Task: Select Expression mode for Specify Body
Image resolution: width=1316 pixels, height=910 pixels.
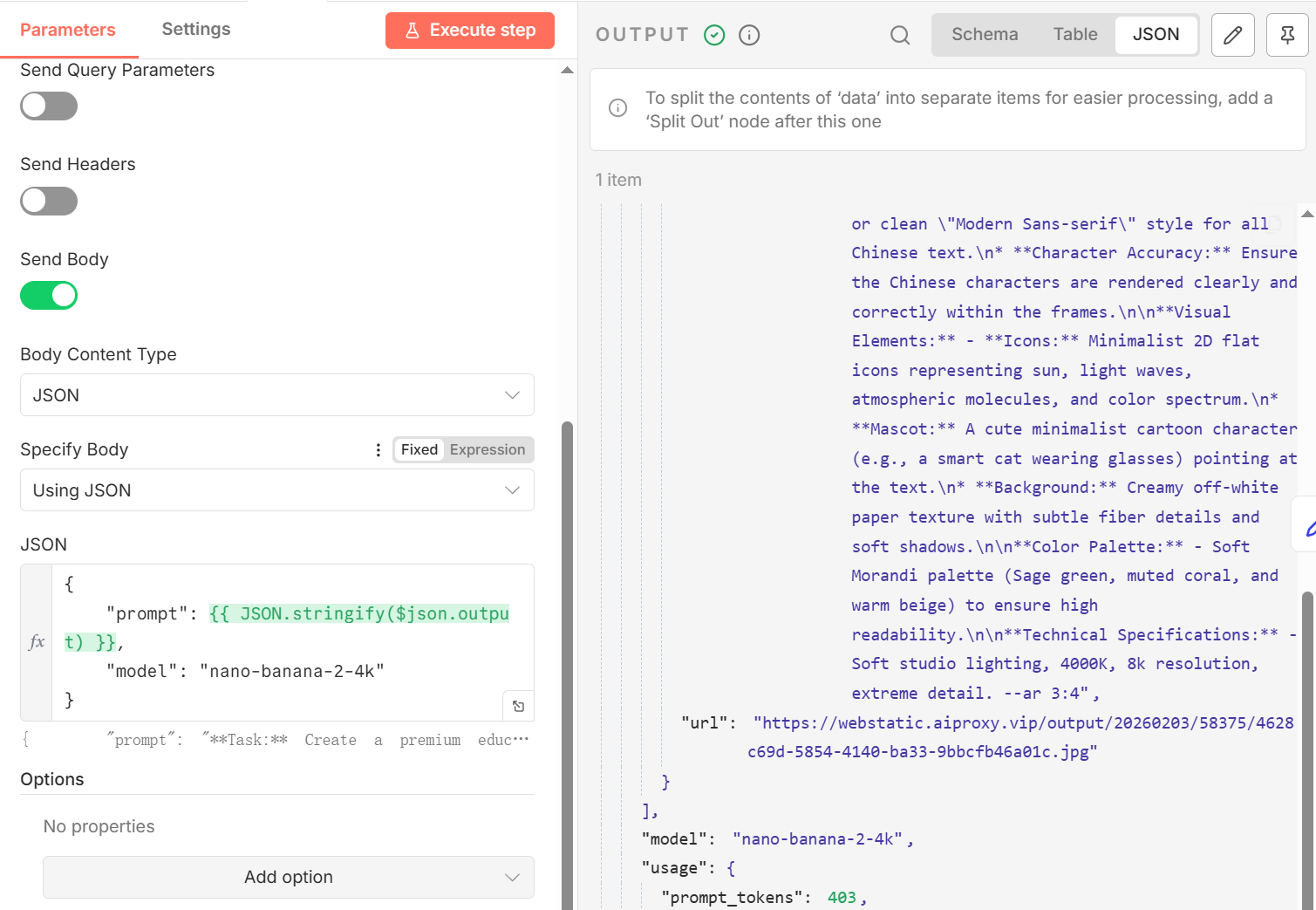Action: [488, 449]
